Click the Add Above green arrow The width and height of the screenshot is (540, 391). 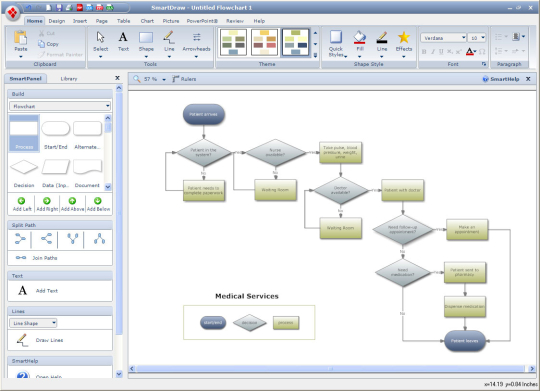coord(72,201)
